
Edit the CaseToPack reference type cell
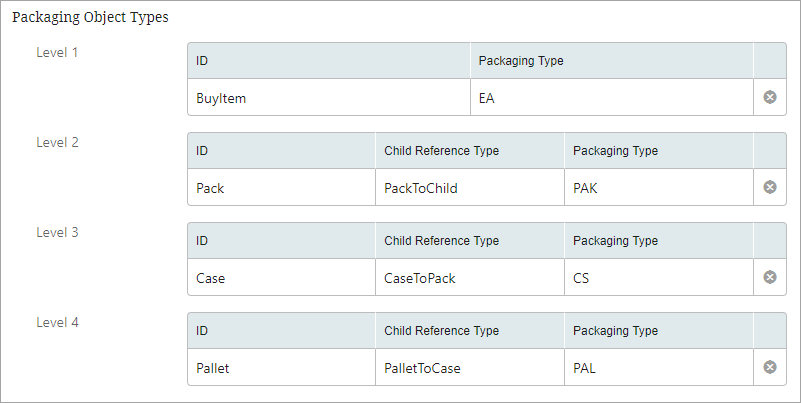coord(469,278)
